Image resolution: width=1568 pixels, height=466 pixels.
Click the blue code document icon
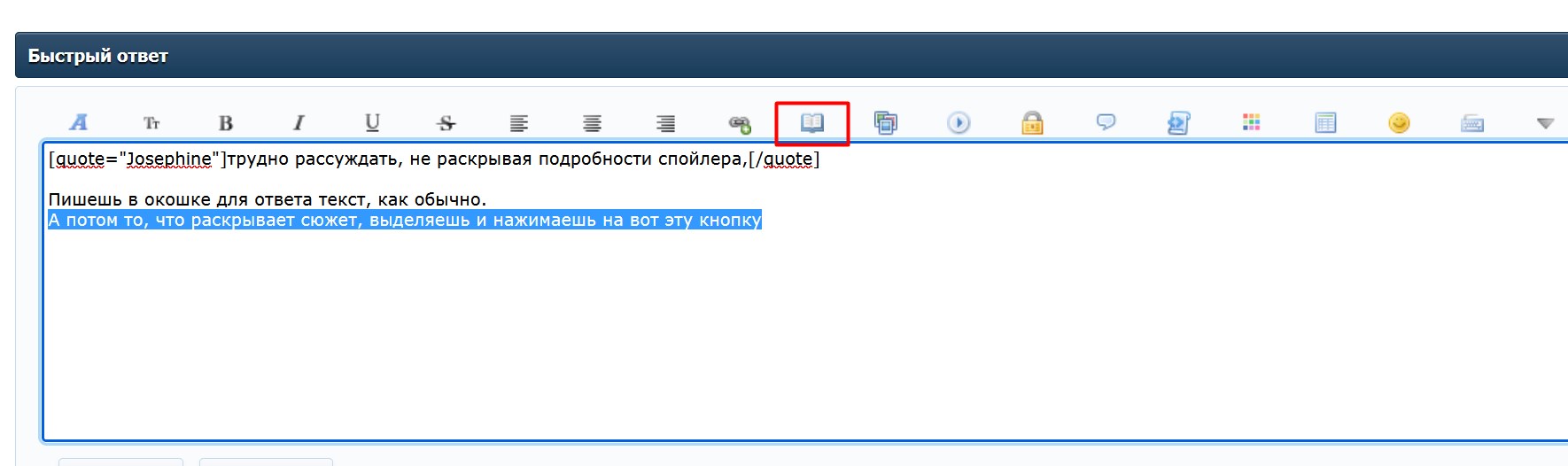pos(1179,122)
